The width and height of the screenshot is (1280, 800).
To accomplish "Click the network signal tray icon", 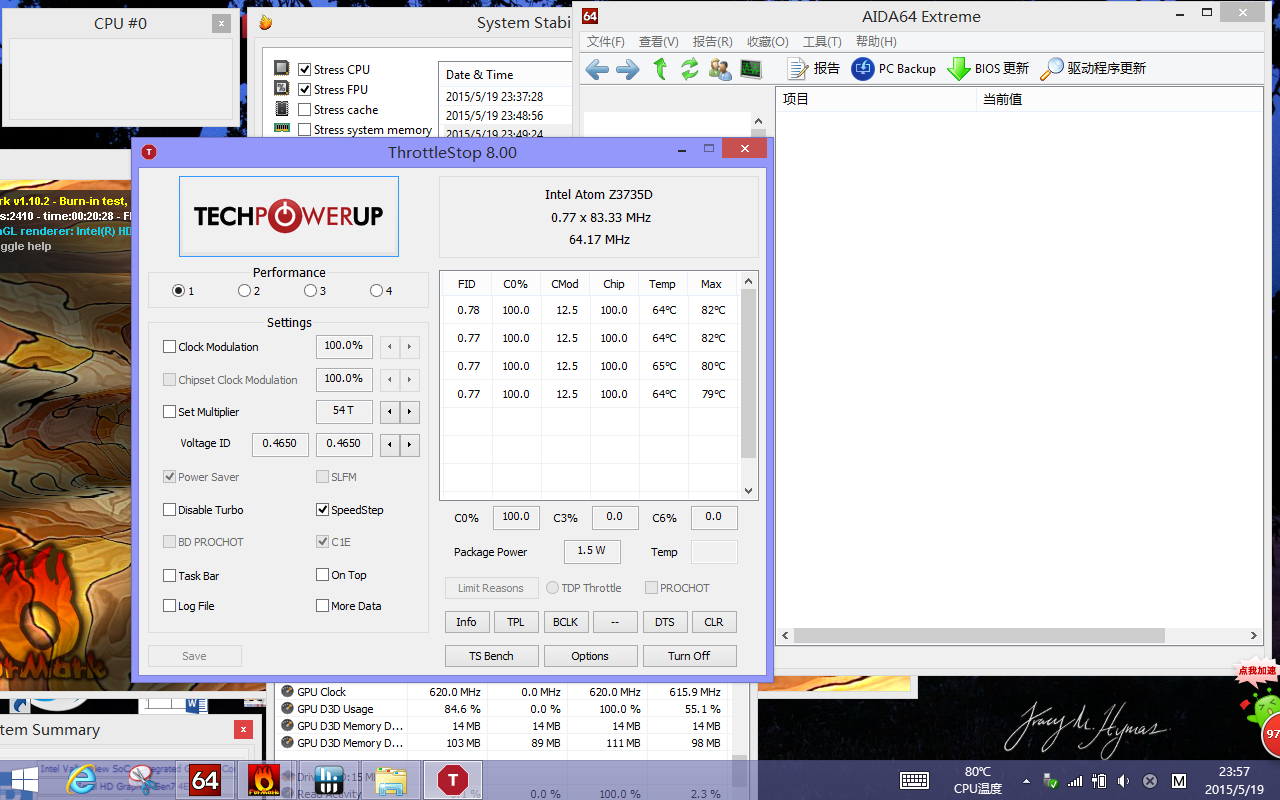I will (1075, 780).
